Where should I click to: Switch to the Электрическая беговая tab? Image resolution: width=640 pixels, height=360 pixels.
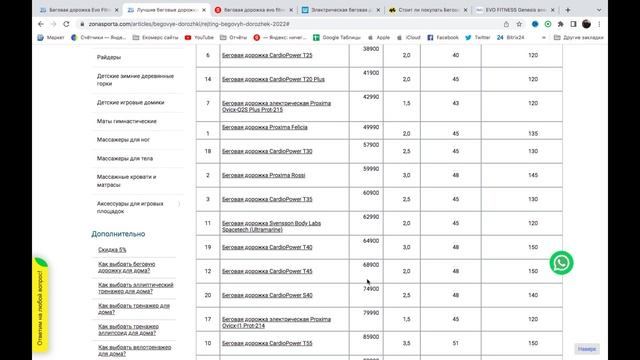pos(340,10)
